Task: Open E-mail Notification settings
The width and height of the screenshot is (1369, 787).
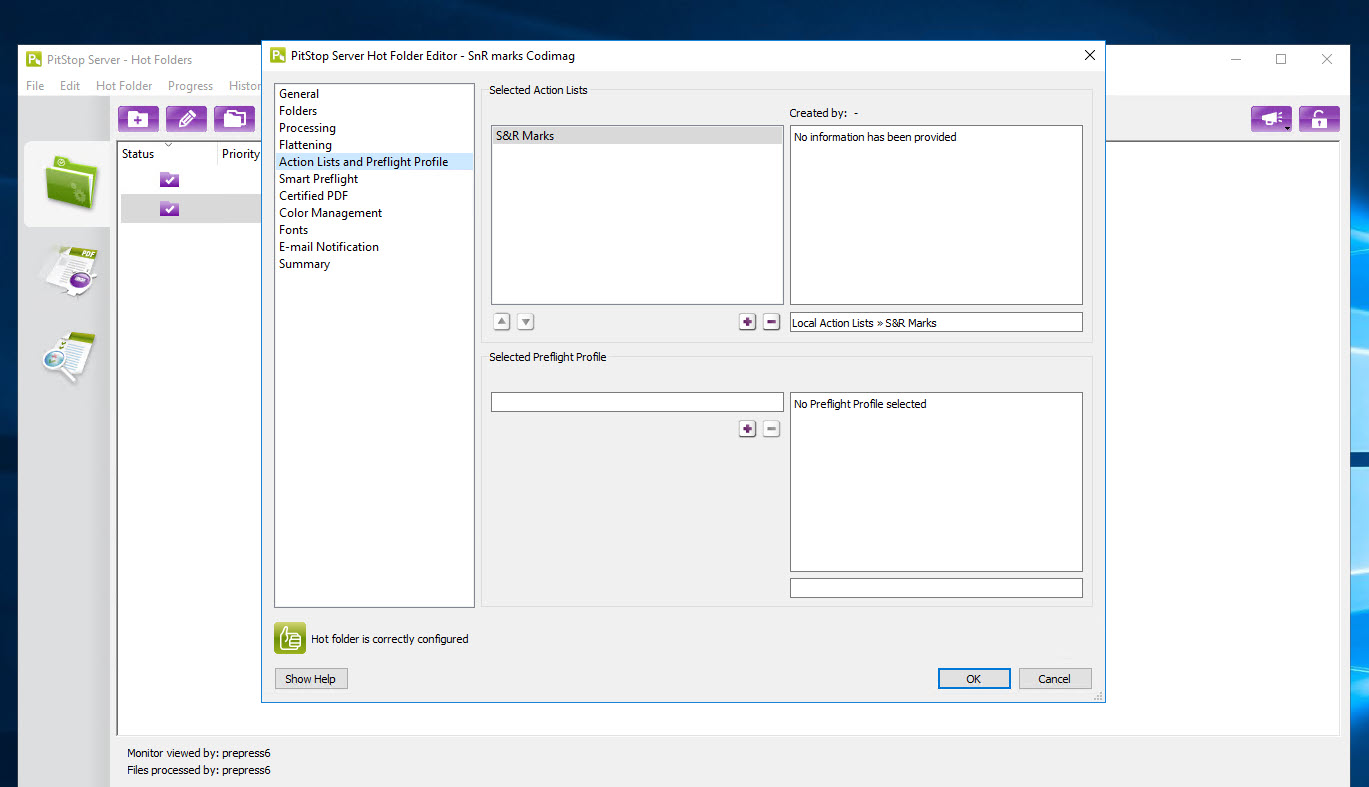Action: coord(328,247)
